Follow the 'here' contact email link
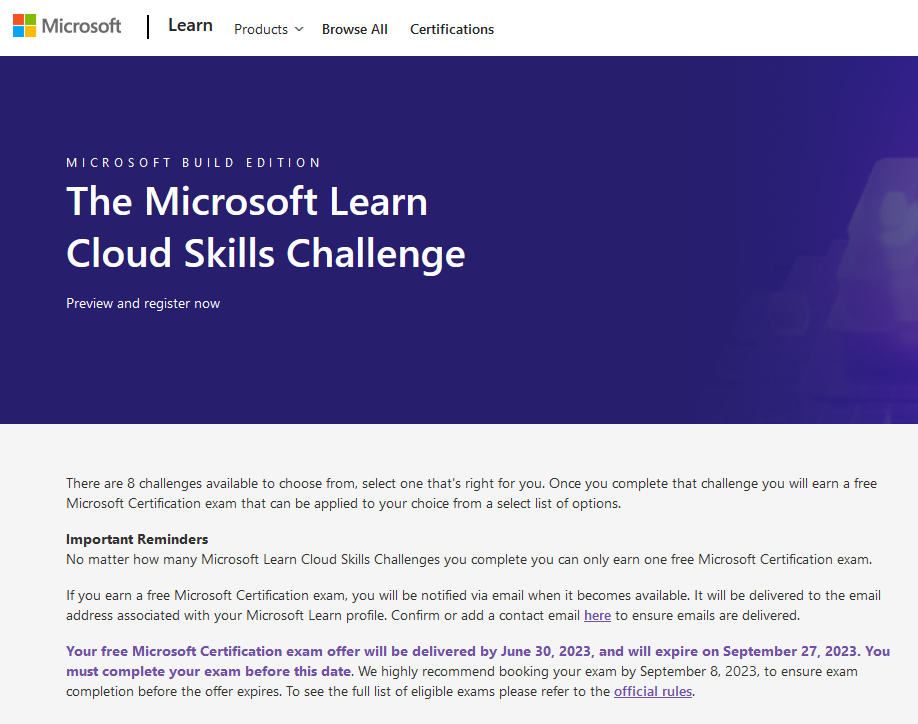The image size is (918, 724). click(597, 616)
